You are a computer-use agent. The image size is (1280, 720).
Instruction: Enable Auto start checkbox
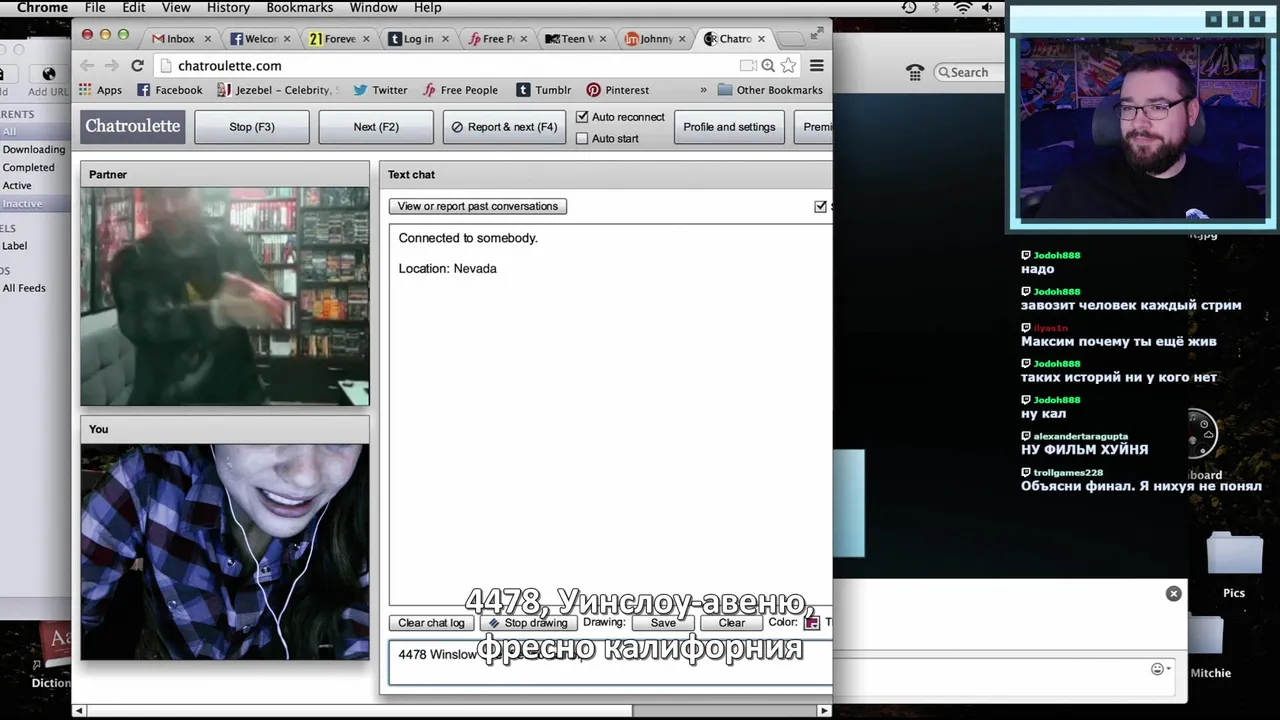click(x=582, y=138)
